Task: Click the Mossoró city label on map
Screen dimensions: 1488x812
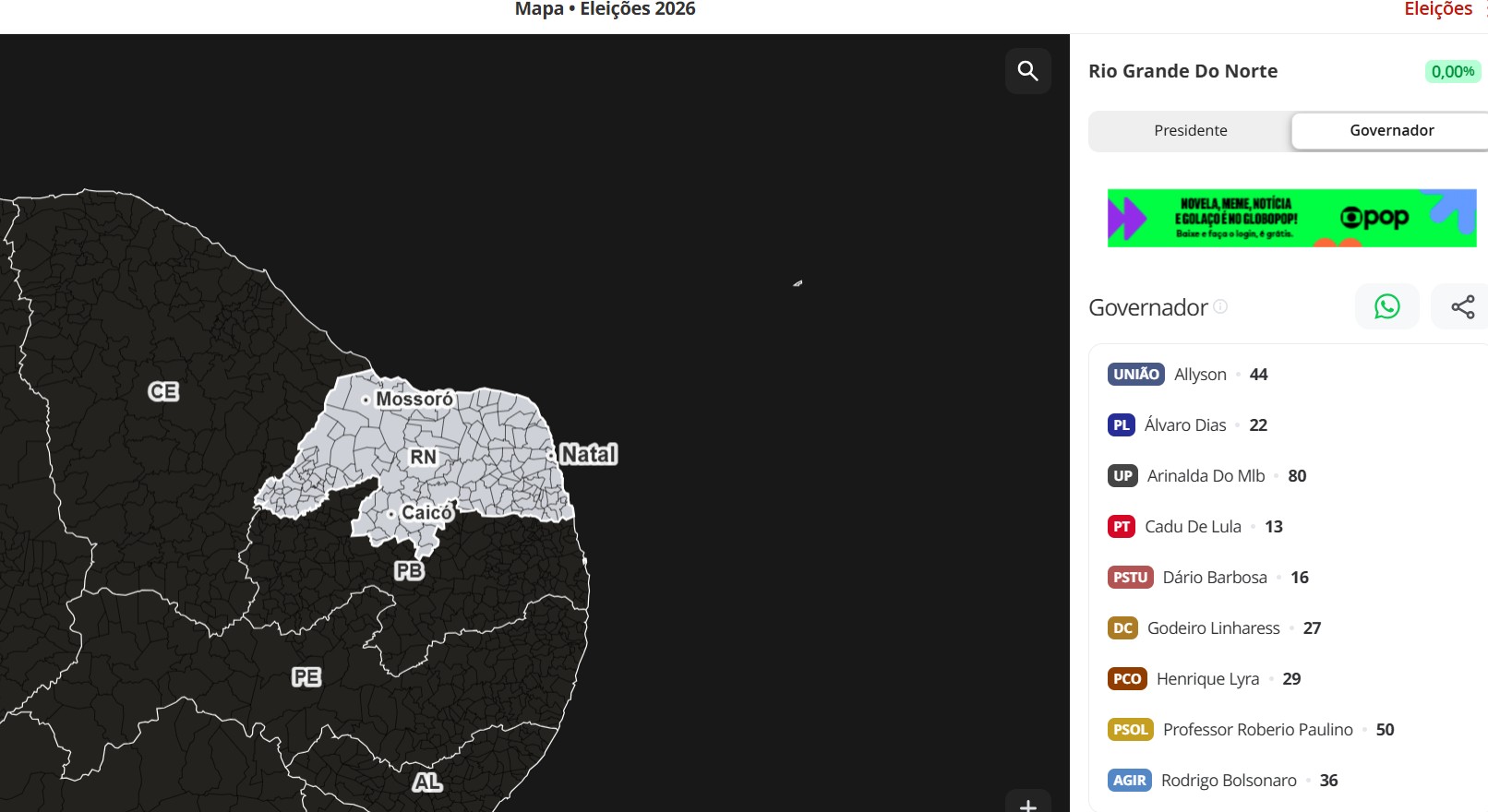Action: click(414, 399)
